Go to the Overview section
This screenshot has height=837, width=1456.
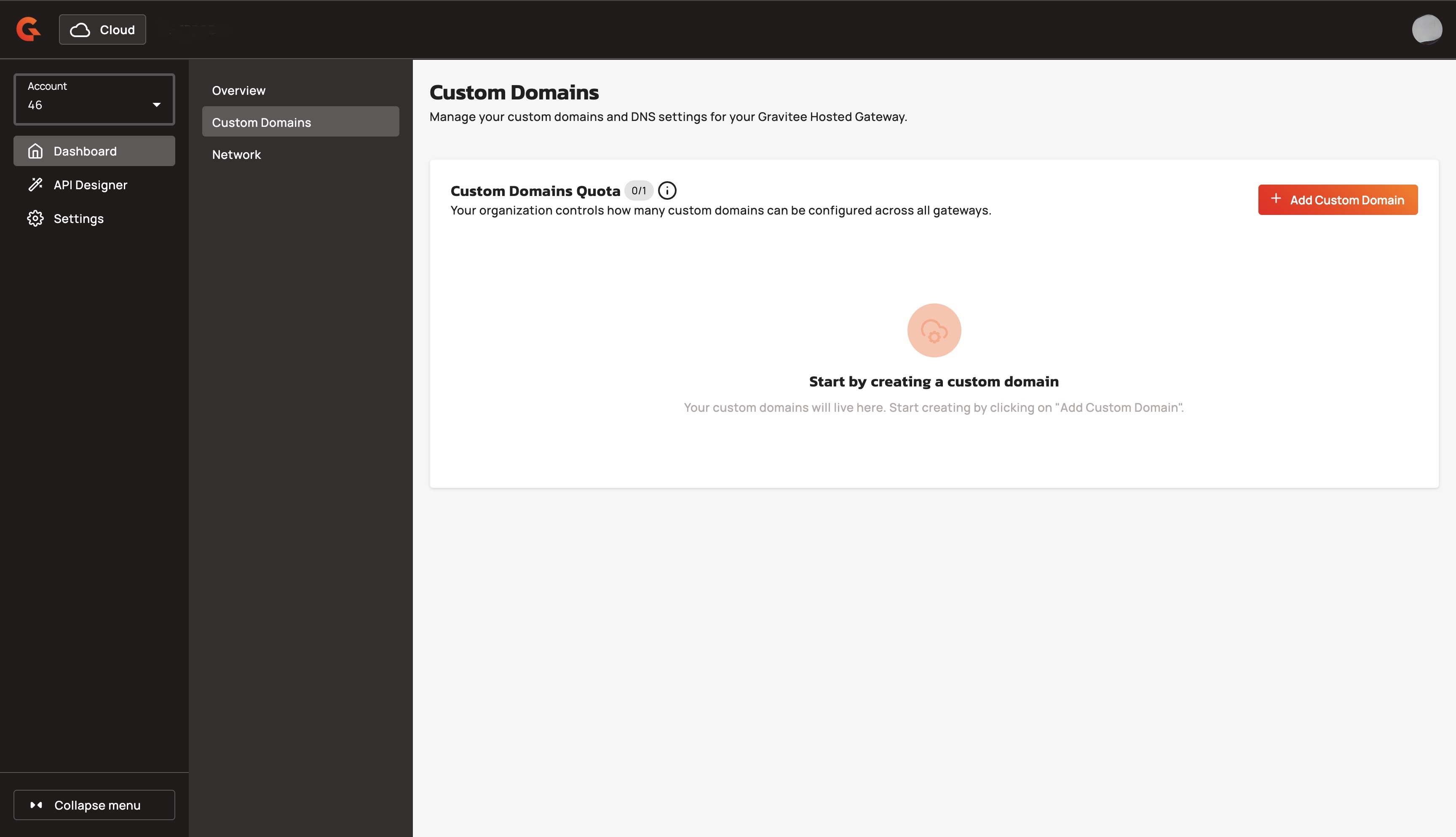[x=238, y=90]
